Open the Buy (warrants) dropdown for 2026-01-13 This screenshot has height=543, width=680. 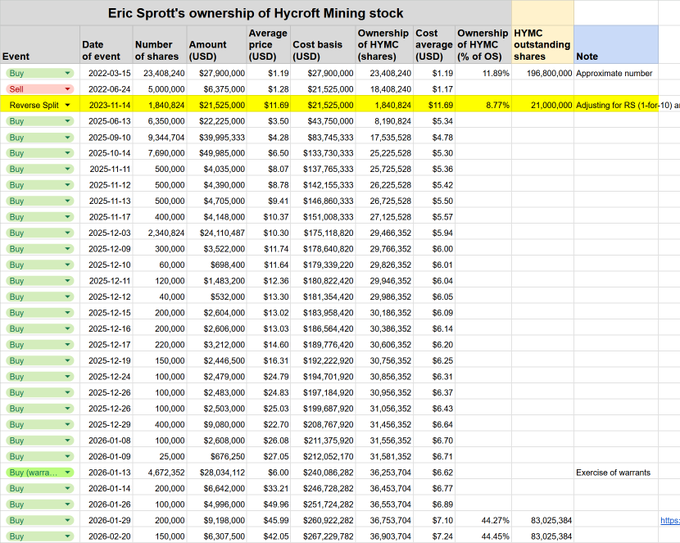tap(40, 472)
